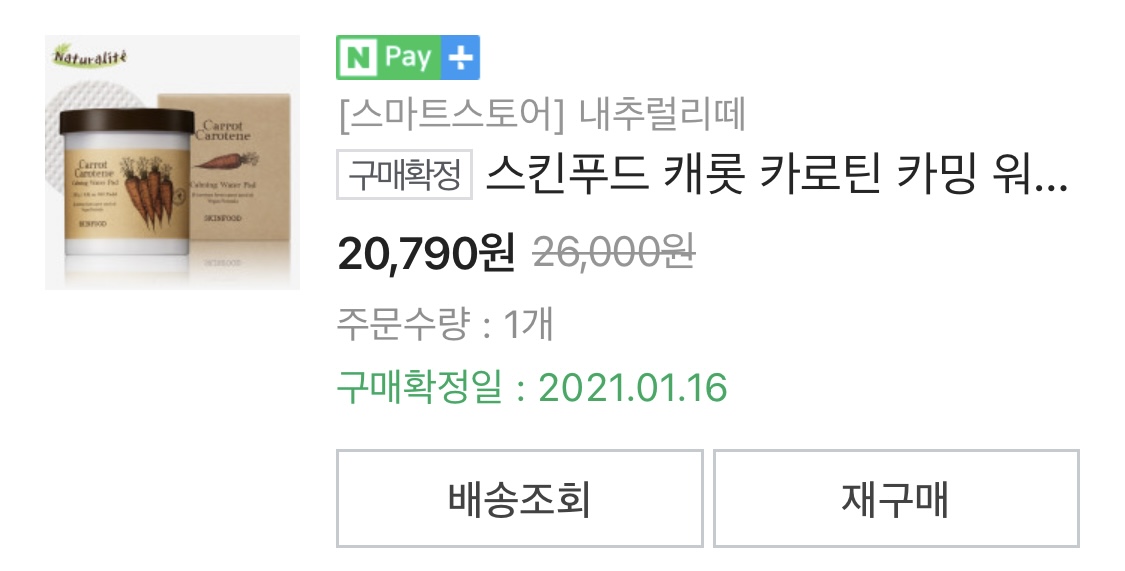Viewport: 1125px width, 571px height.
Task: Click the 주문수량 : 1개 quantity text
Action: point(445,324)
